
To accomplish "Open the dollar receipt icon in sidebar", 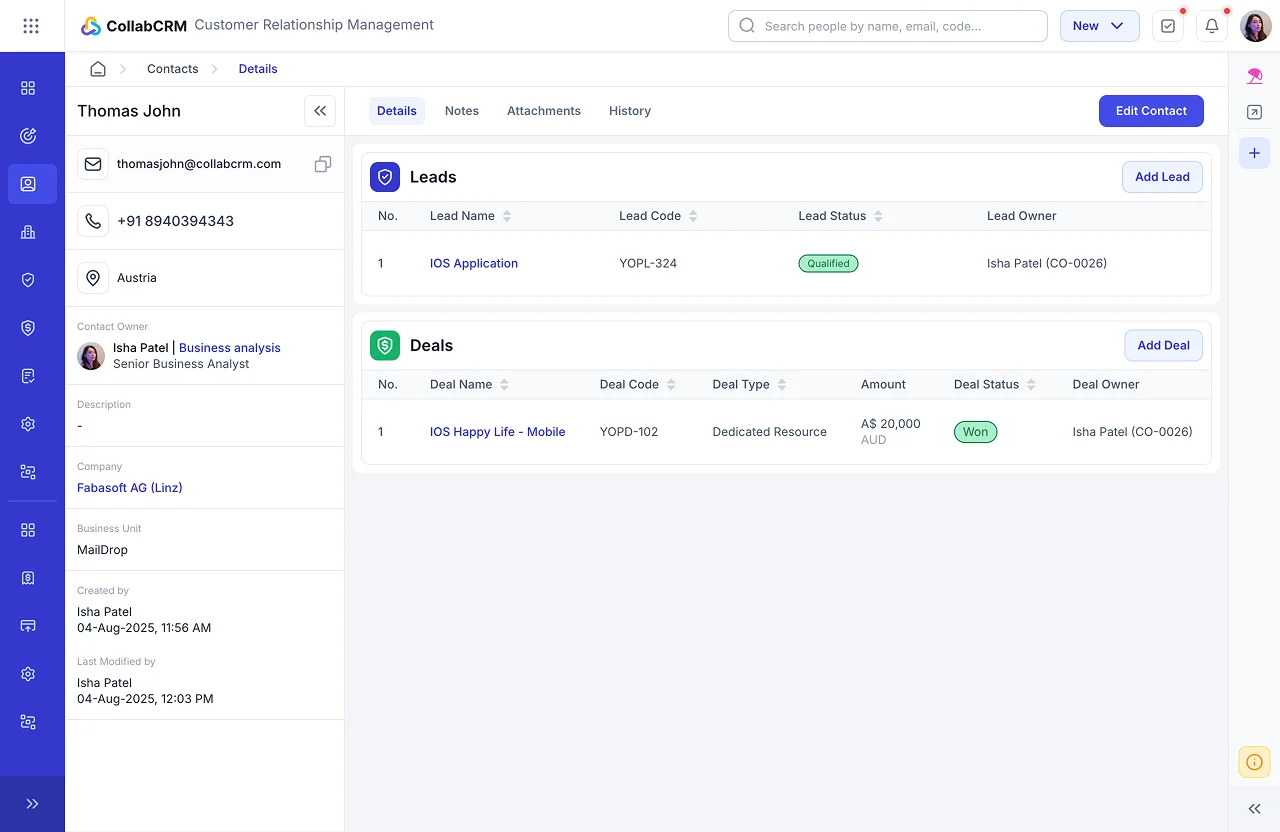I will (28, 578).
